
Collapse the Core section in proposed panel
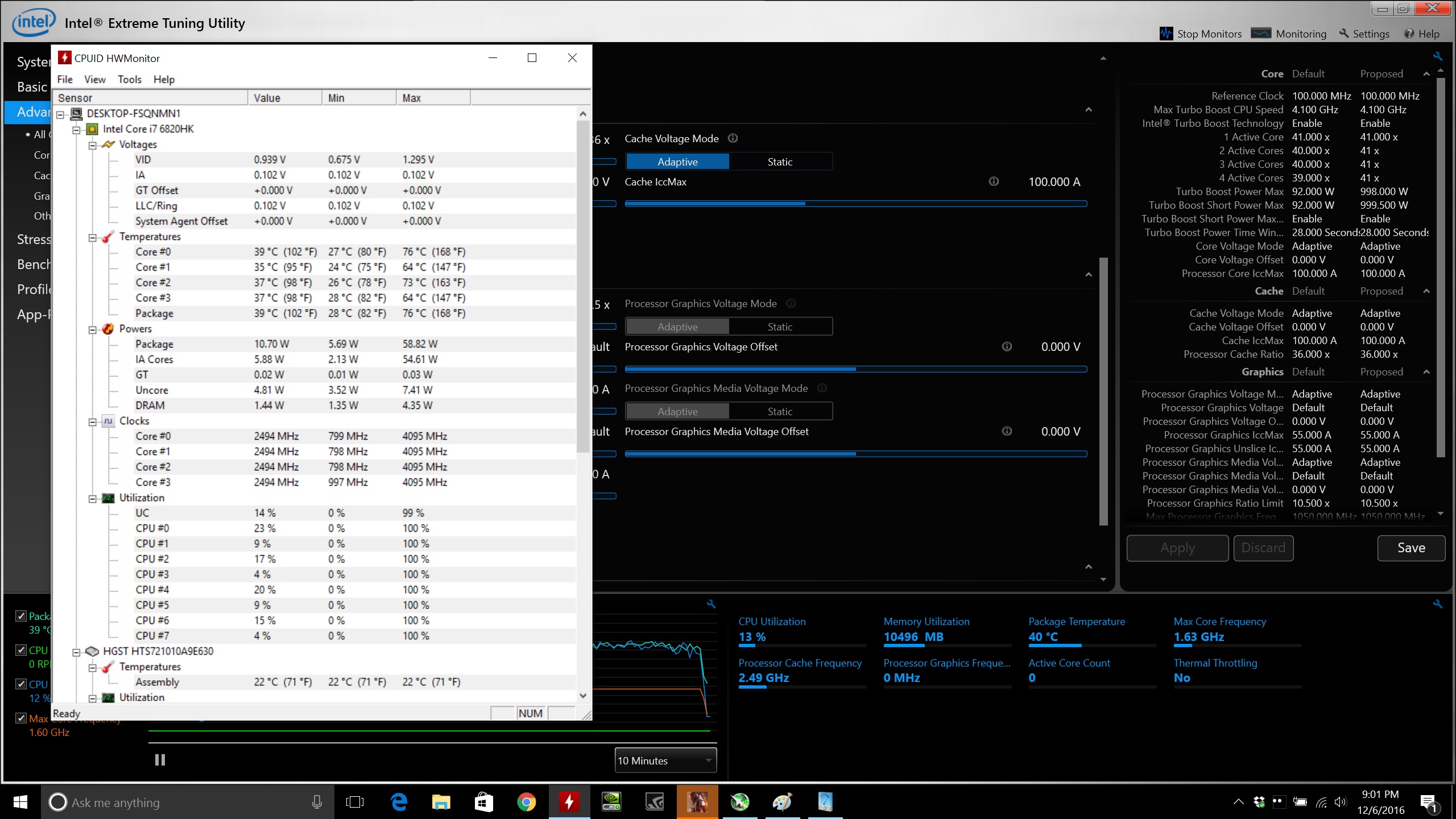click(x=1426, y=74)
